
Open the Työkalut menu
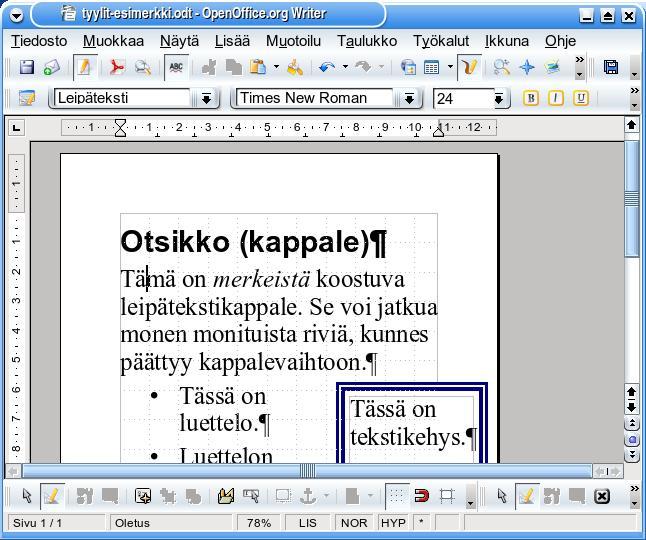[x=441, y=41]
